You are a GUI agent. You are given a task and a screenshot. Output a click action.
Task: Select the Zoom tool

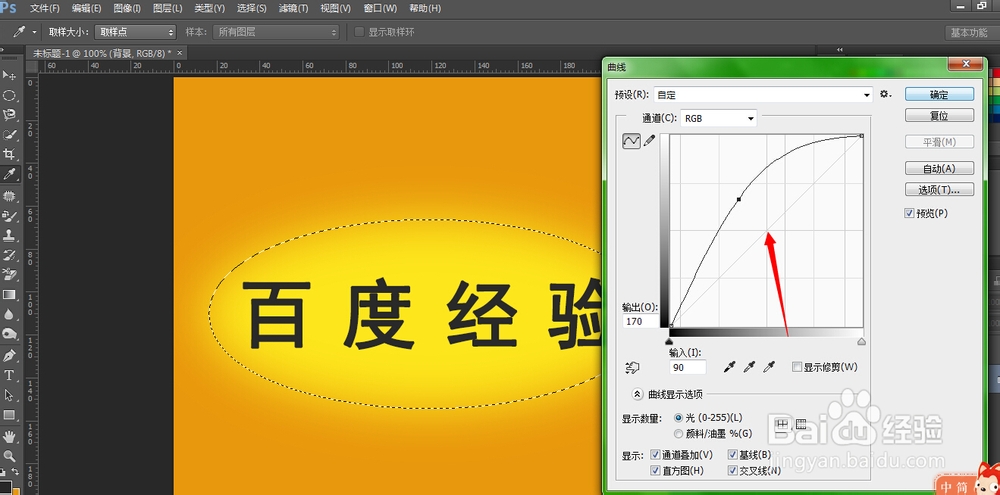10,456
